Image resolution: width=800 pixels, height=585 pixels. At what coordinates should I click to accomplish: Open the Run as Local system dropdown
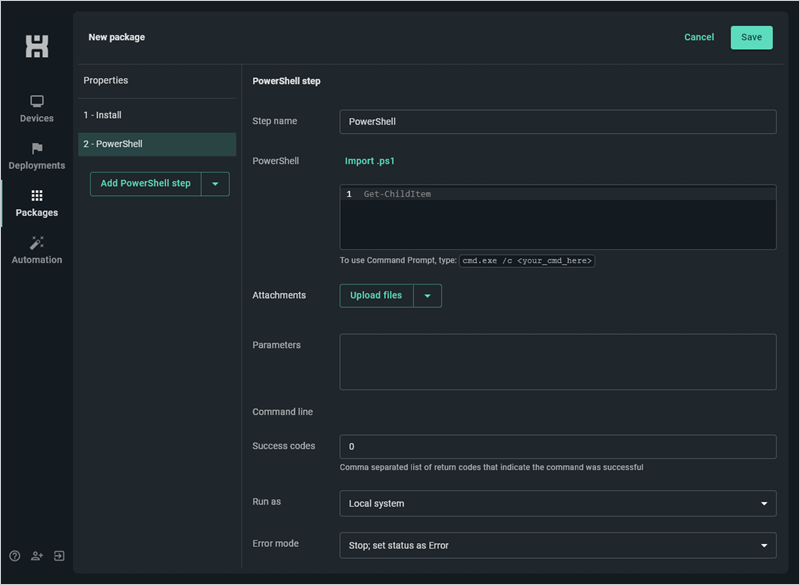coord(558,503)
